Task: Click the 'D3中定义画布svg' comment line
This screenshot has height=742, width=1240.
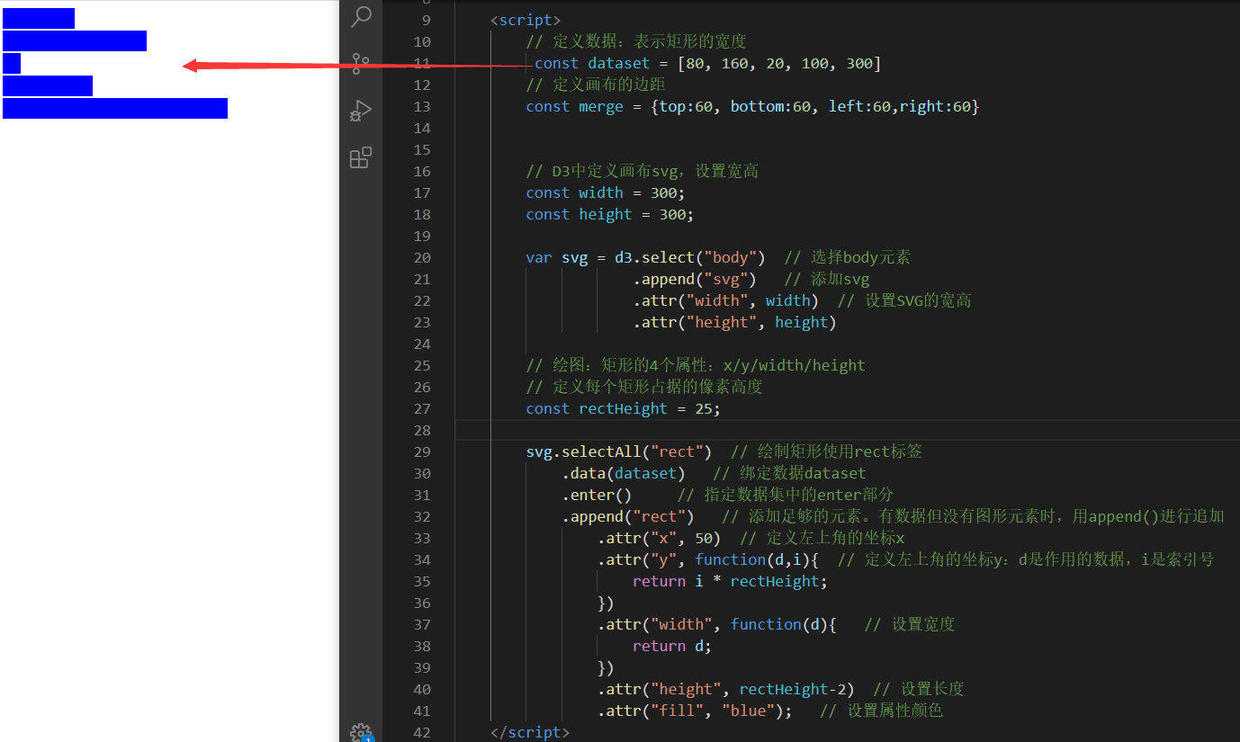Action: coord(642,171)
